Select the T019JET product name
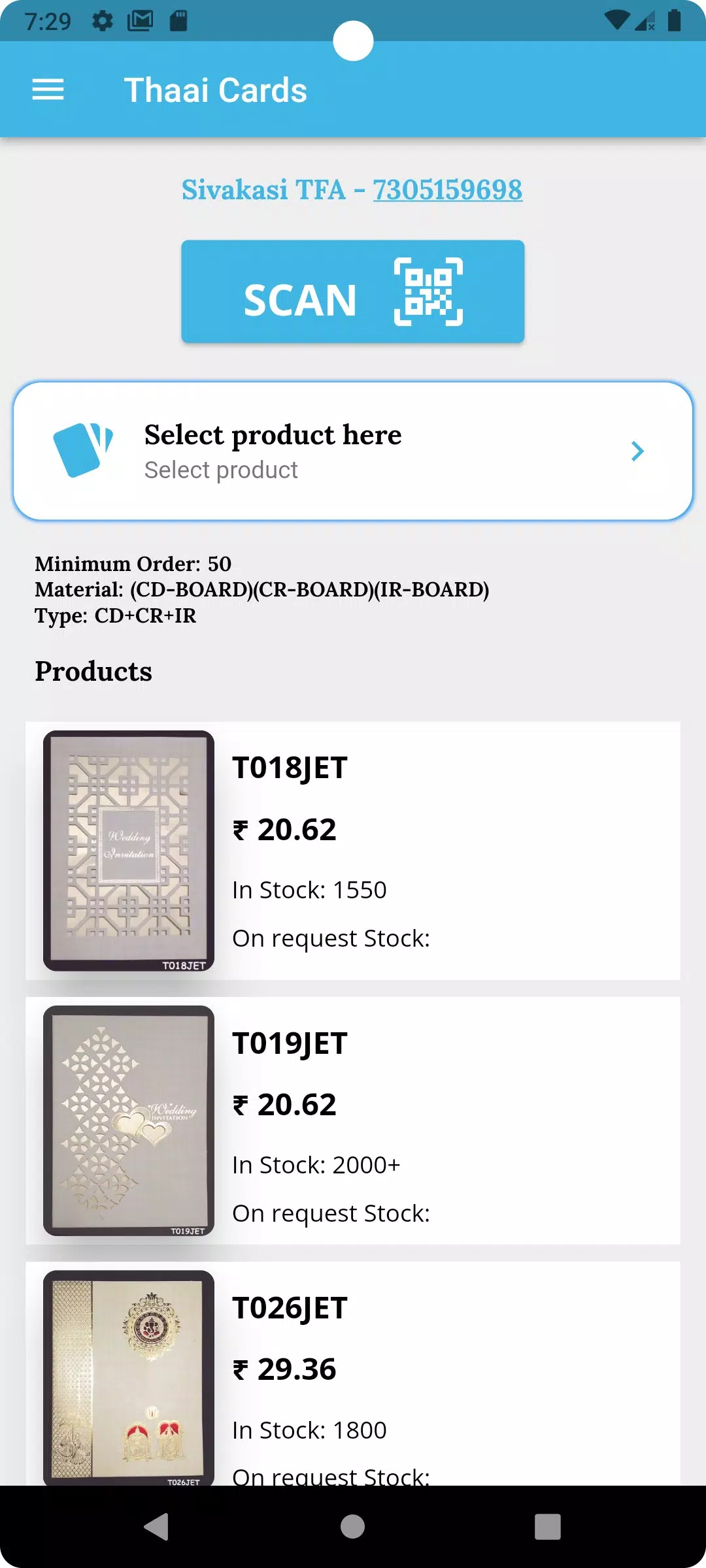This screenshot has height=1568, width=706. point(290,1043)
